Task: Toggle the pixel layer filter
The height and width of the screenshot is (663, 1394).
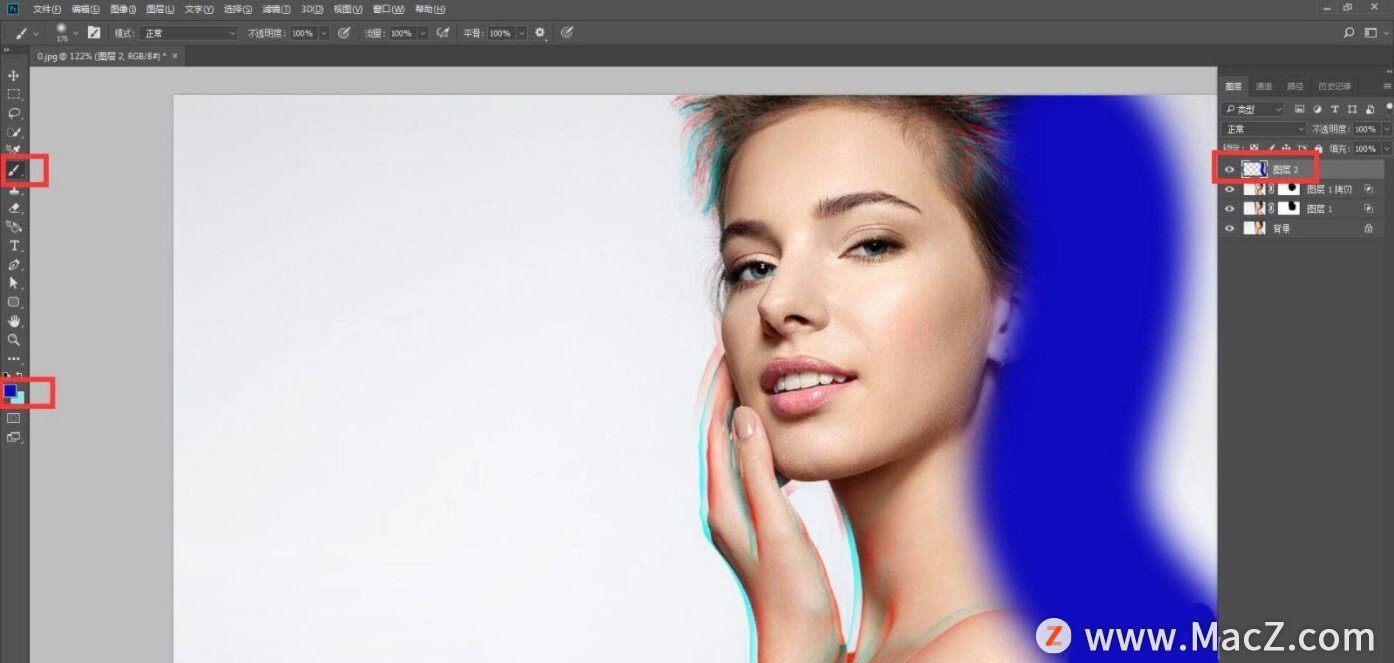Action: (1299, 109)
